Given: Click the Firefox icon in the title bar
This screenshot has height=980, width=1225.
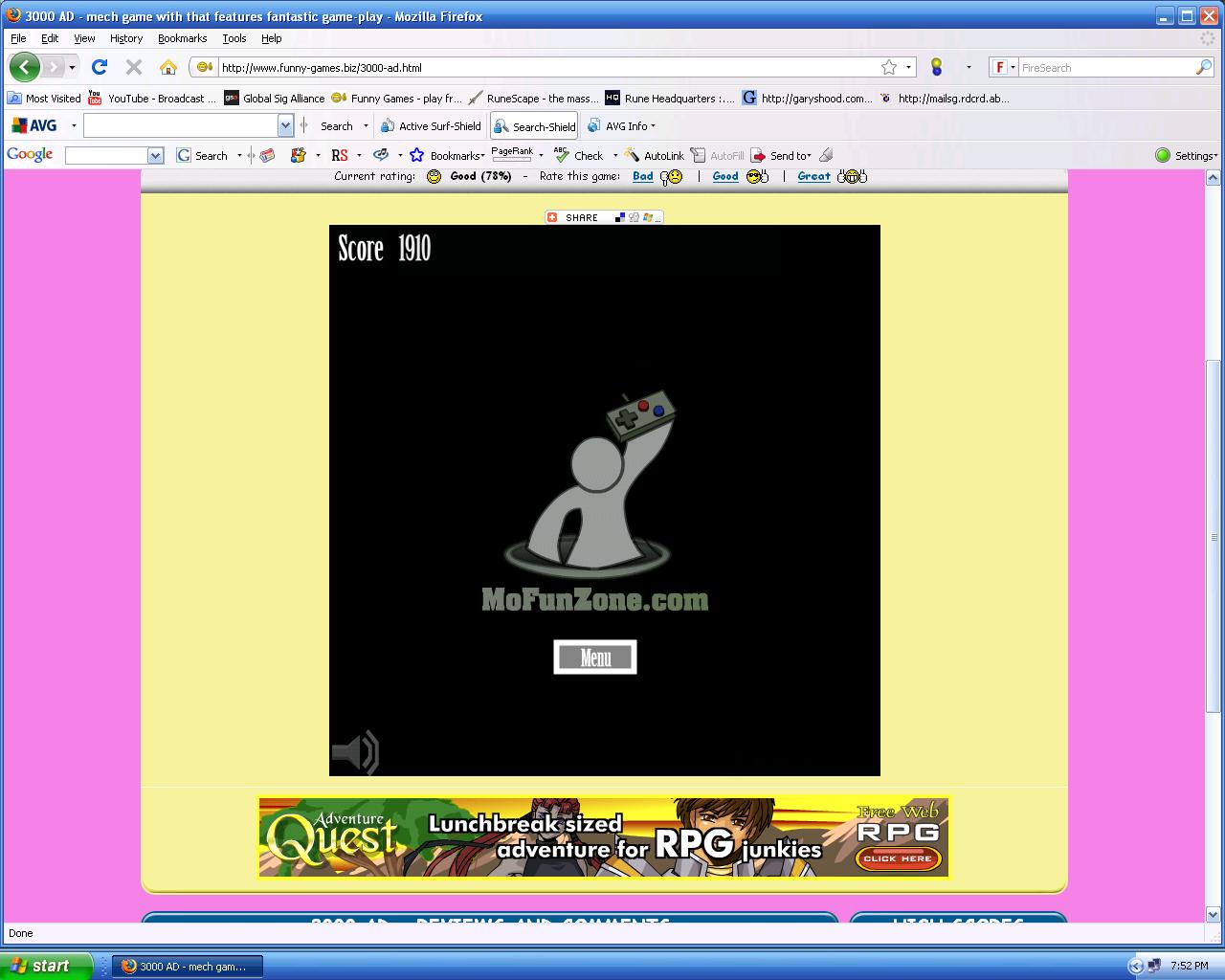Looking at the screenshot, I should coord(13,15).
